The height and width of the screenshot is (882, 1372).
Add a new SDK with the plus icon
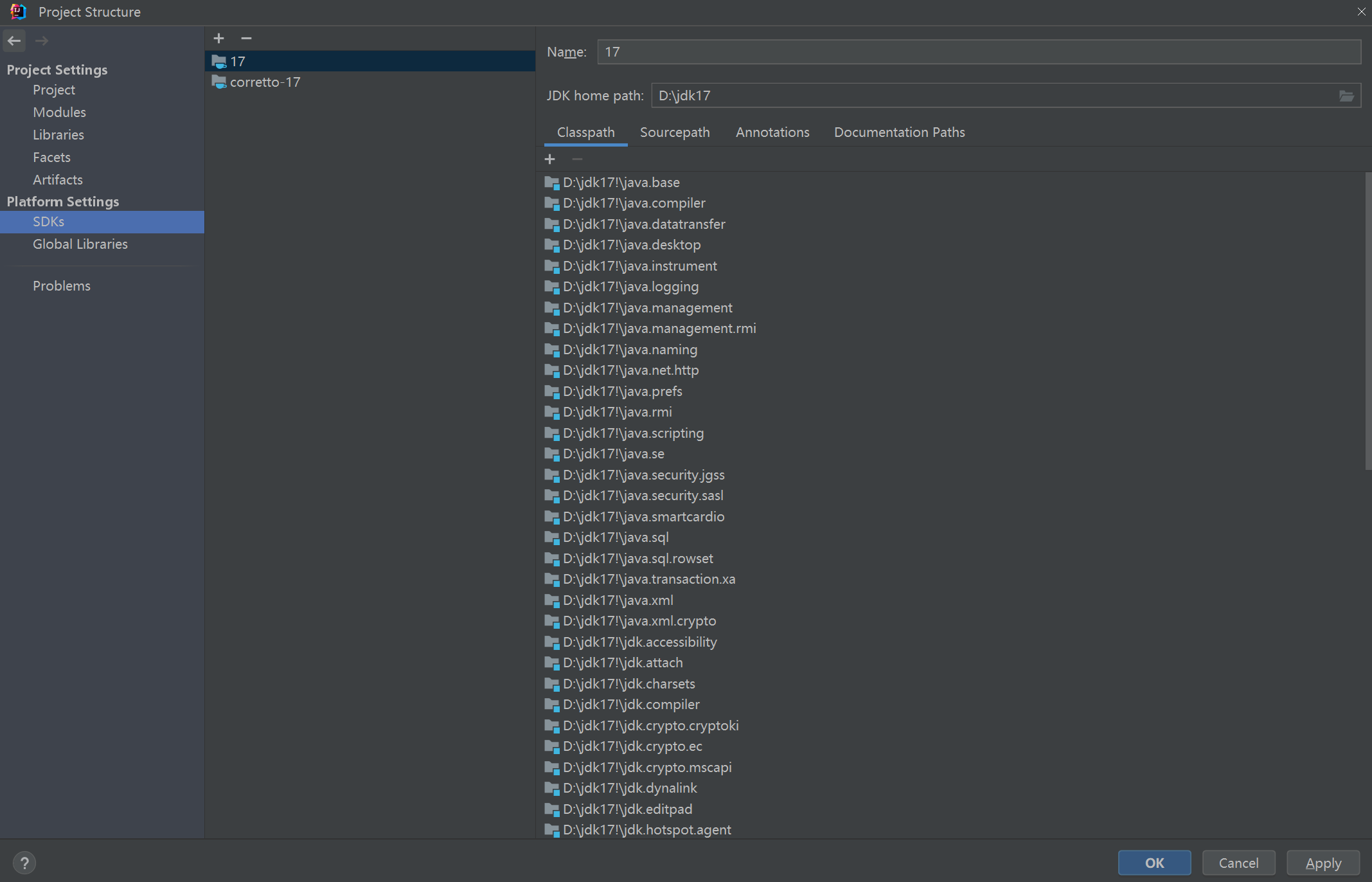point(218,39)
